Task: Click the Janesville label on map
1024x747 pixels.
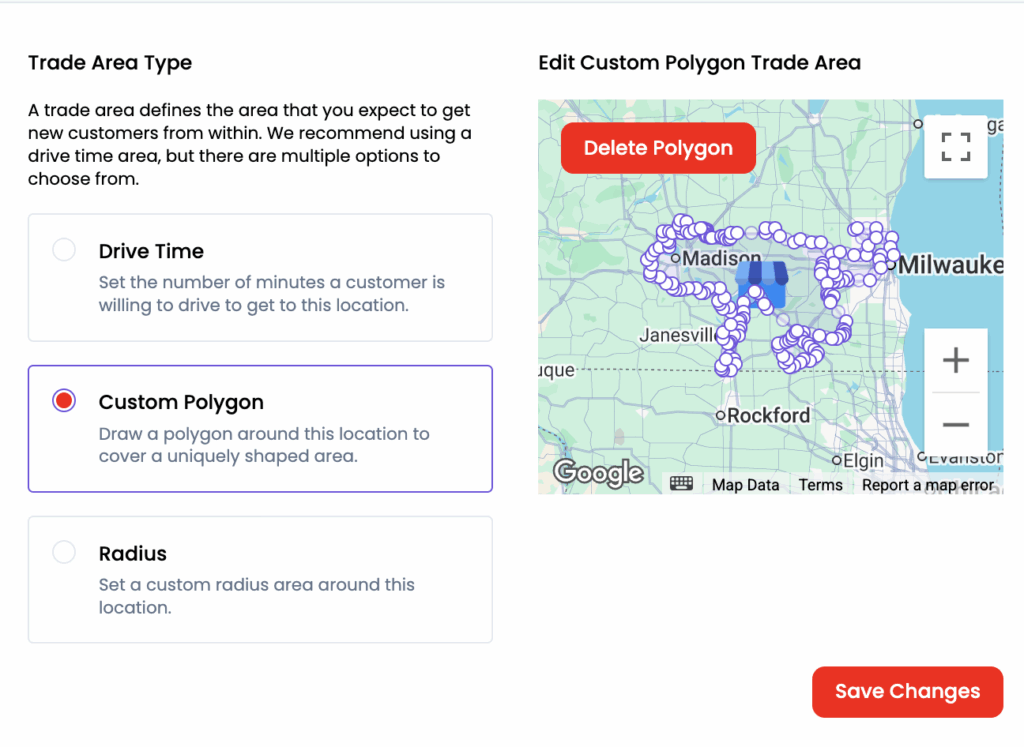Action: tap(677, 335)
